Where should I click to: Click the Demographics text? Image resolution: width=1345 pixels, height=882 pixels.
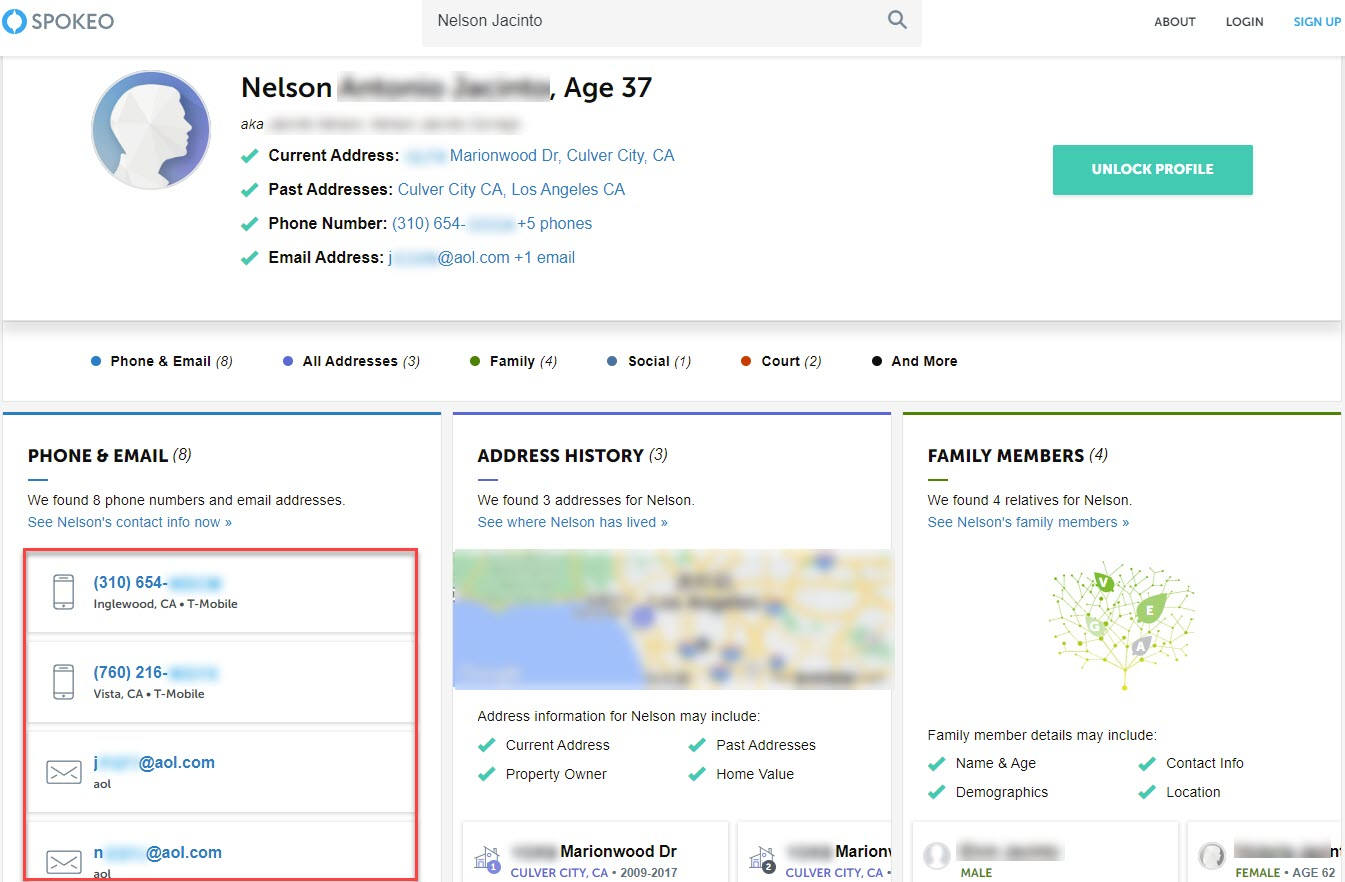pyautogui.click(x=1002, y=792)
